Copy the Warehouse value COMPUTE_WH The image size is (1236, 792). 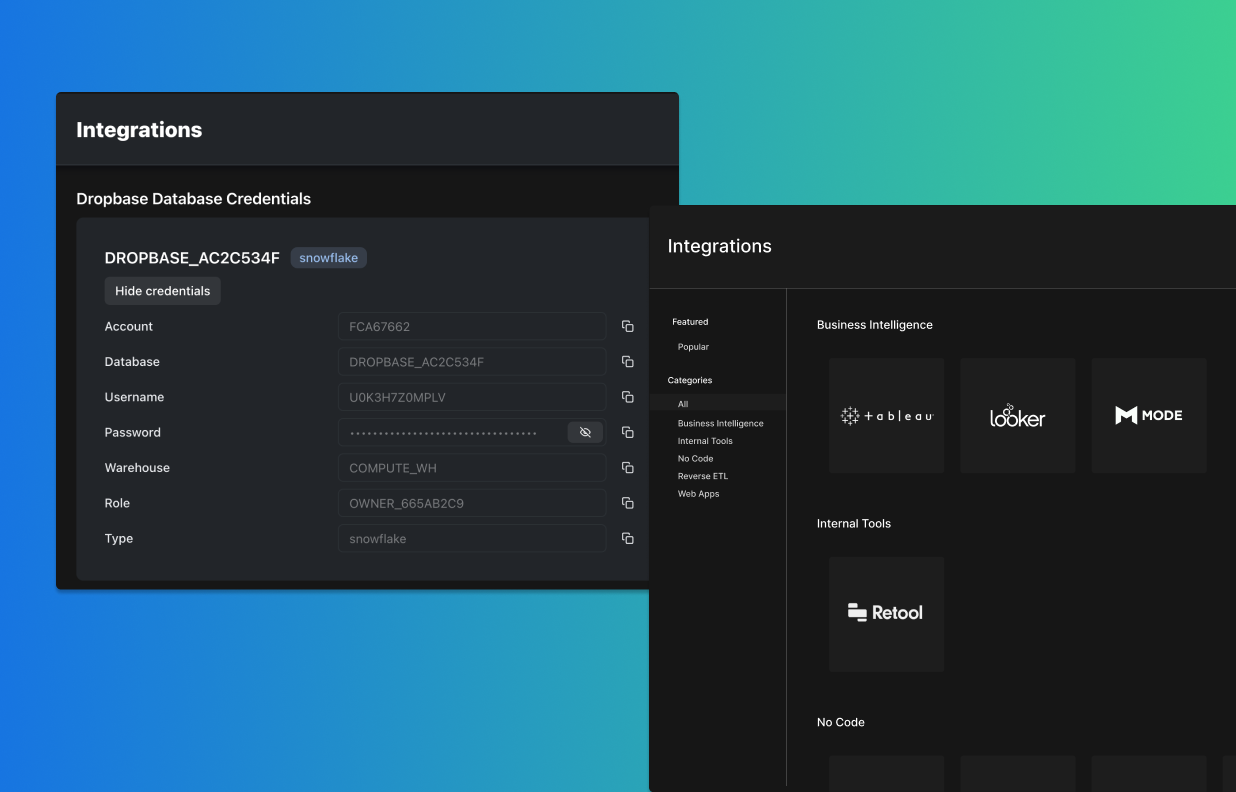click(627, 467)
